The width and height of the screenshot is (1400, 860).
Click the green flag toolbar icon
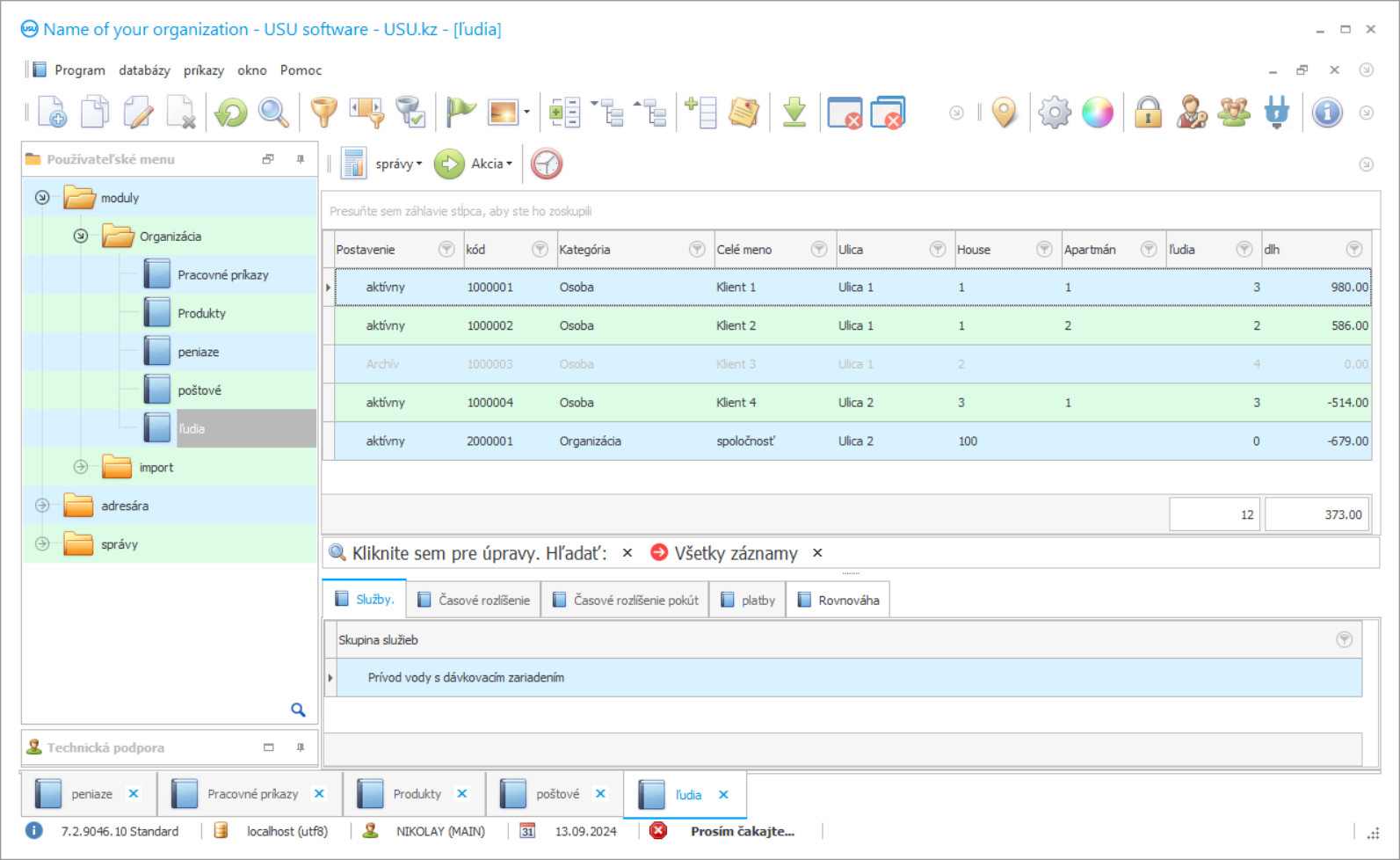coord(460,113)
